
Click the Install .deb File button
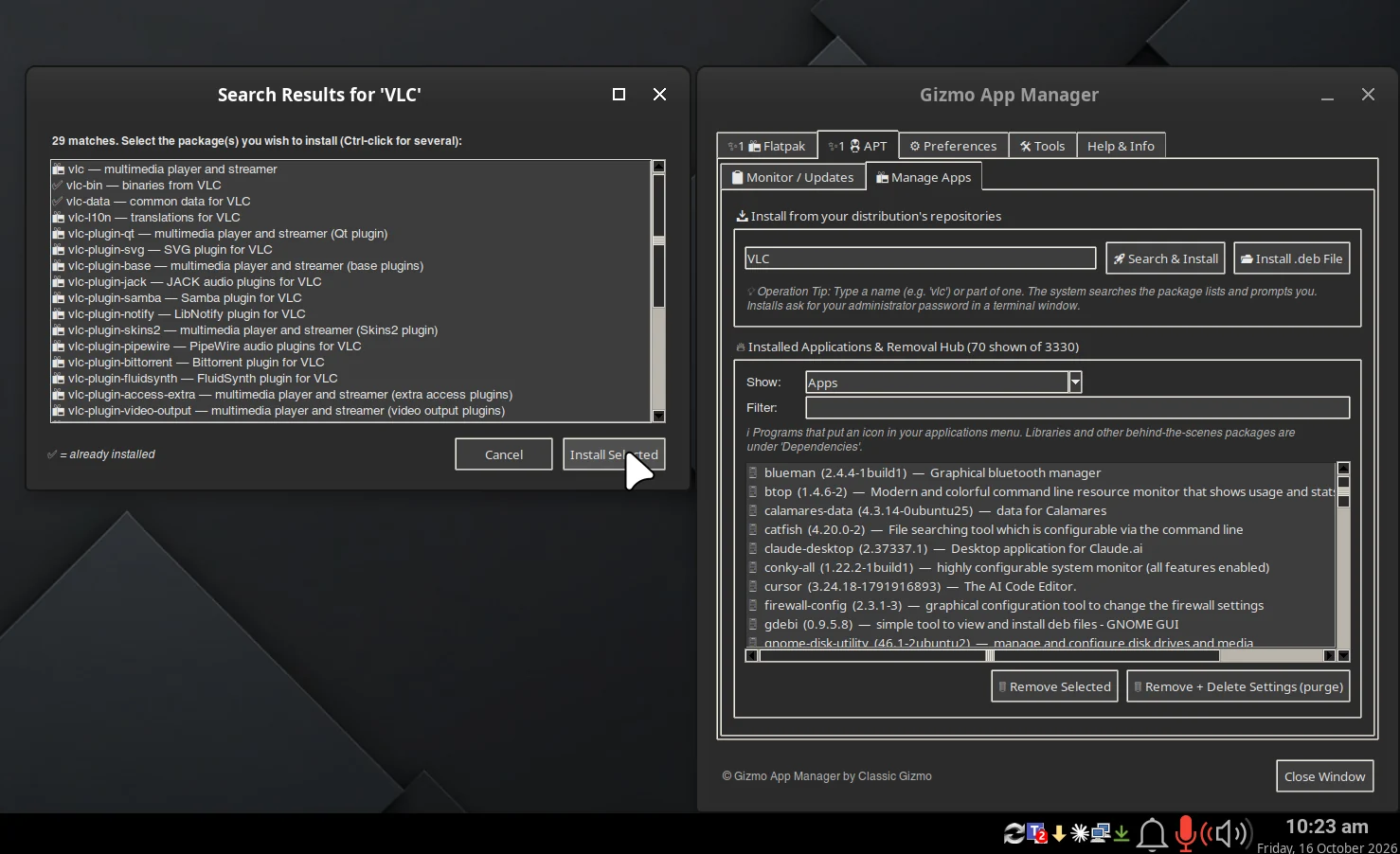coord(1292,258)
